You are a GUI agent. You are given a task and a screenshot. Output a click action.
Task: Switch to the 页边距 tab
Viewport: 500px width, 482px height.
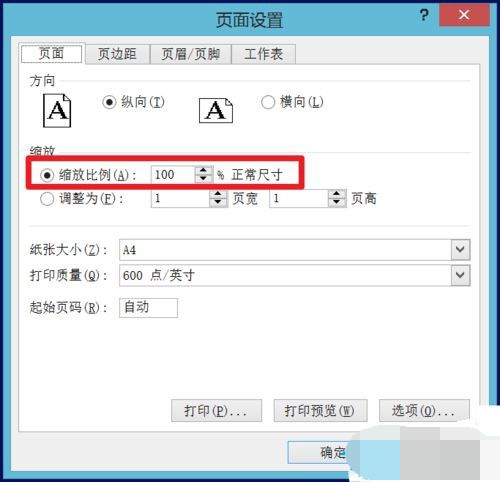(117, 54)
